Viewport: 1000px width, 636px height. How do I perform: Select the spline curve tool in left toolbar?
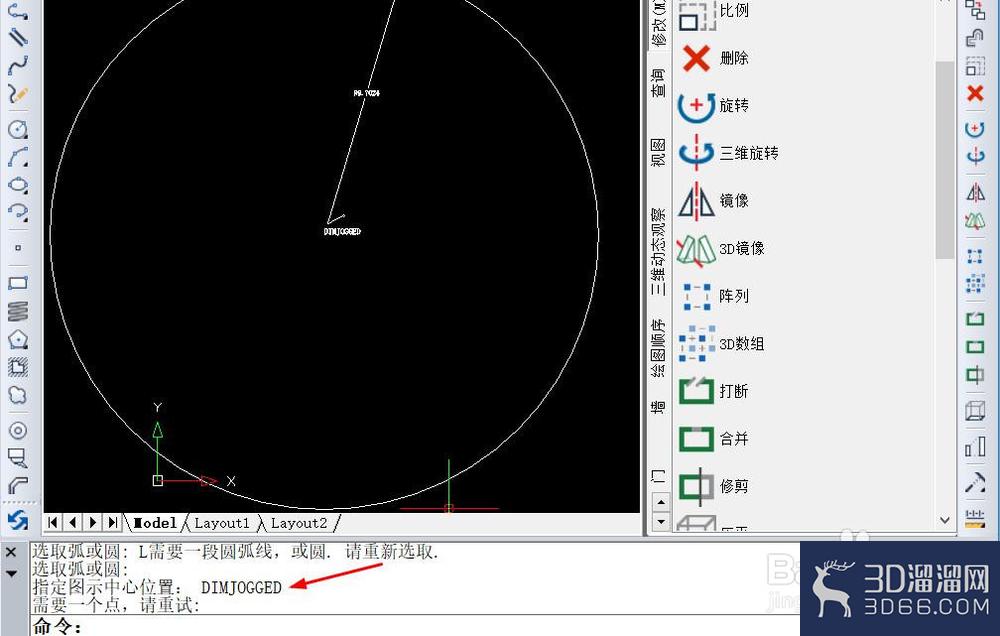[18, 65]
